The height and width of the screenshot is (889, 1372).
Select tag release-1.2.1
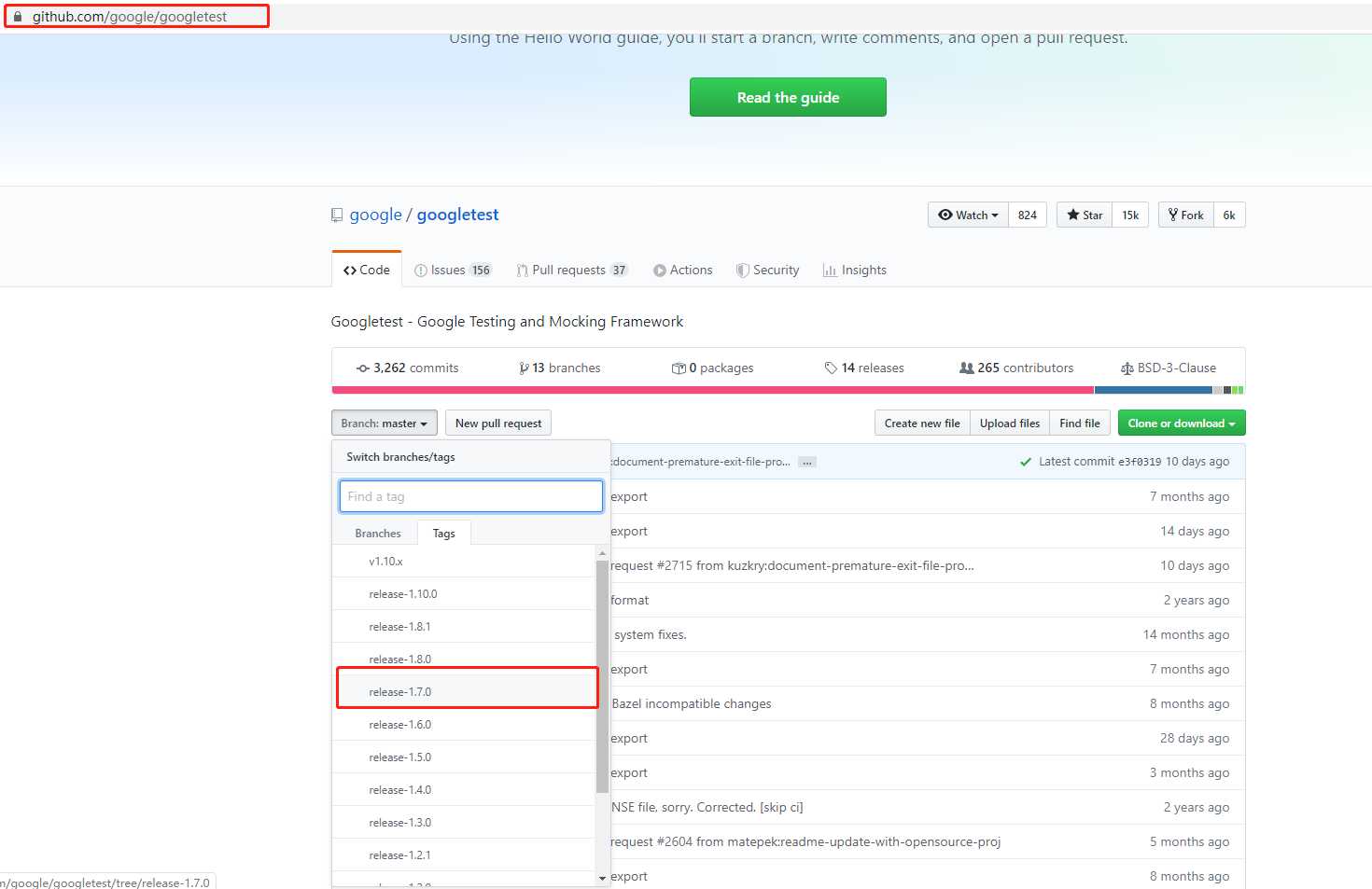click(x=464, y=854)
